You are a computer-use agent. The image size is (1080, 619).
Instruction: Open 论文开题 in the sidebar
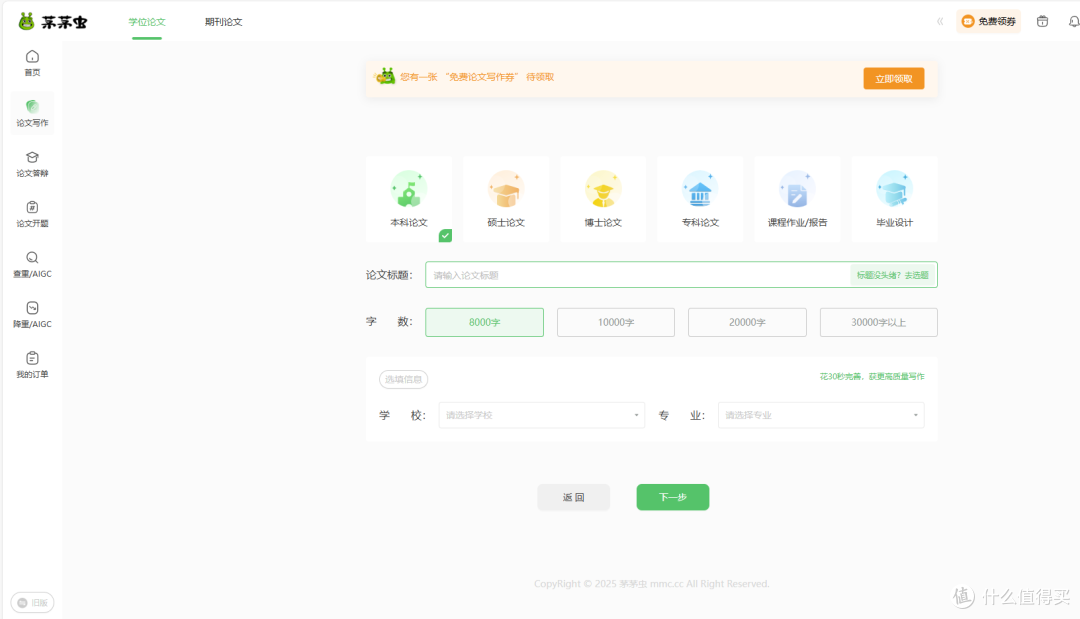click(x=32, y=214)
